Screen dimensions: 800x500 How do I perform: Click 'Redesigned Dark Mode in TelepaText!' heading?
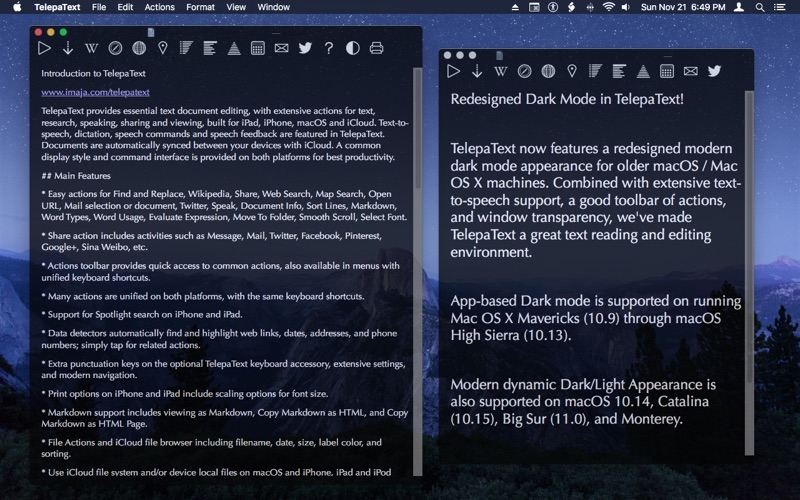[x=567, y=99]
